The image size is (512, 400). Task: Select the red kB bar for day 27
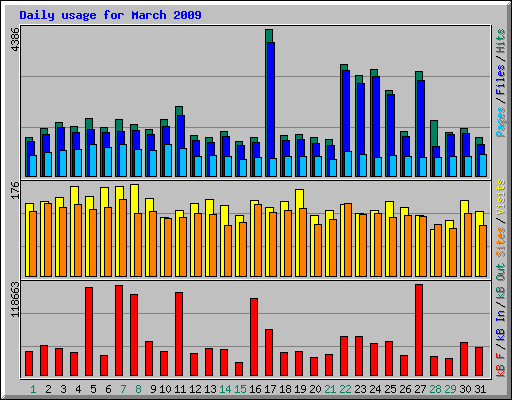point(419,330)
